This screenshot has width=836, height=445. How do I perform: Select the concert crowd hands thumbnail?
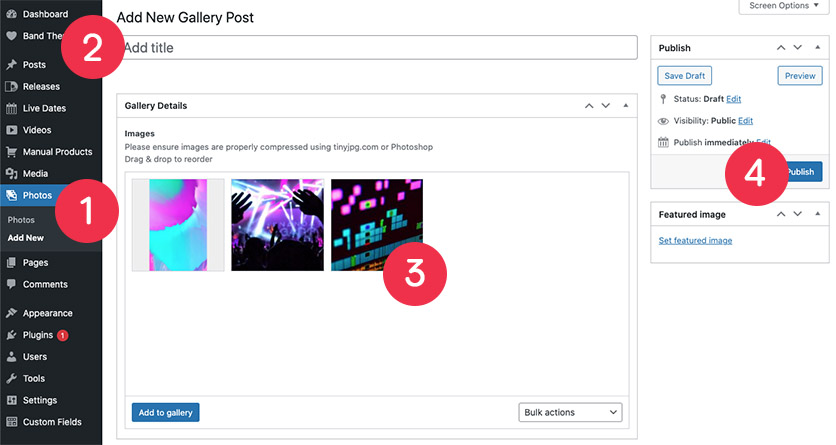coord(277,225)
